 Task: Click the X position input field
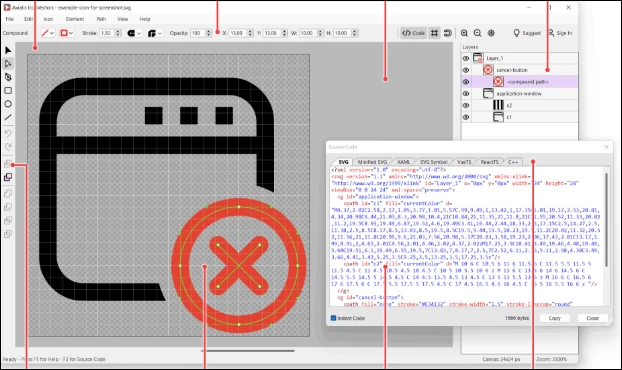238,33
